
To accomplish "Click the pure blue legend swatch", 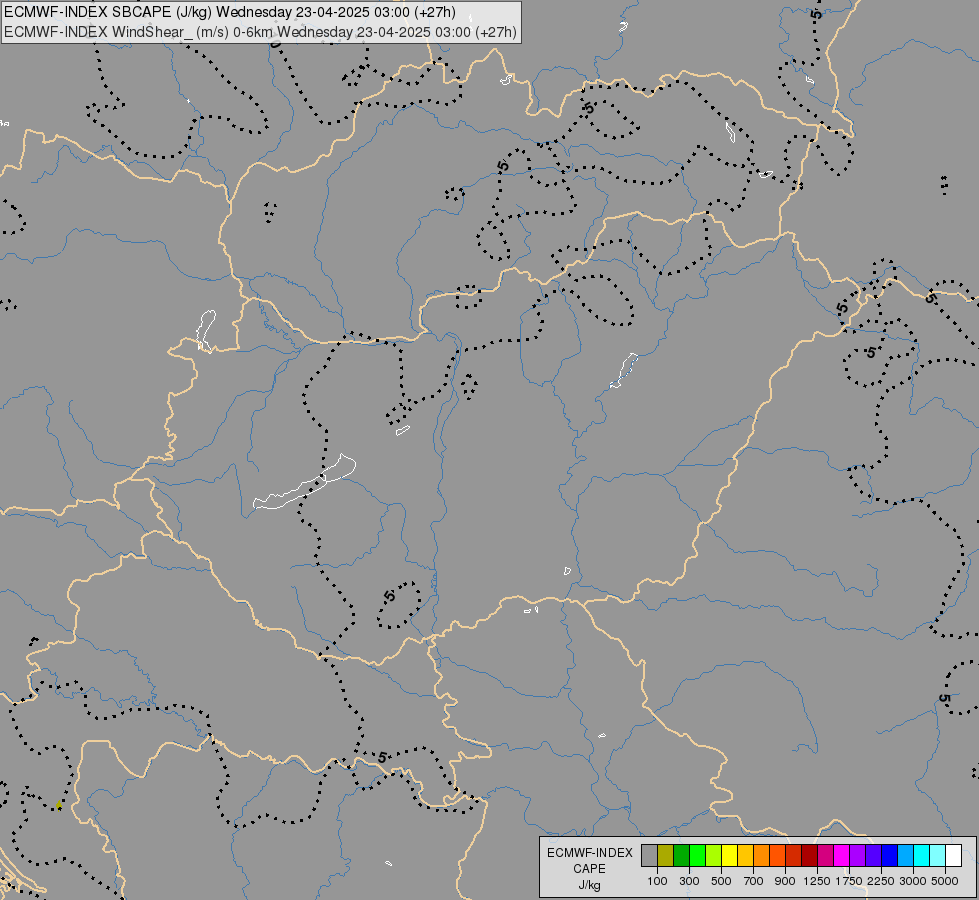I will (x=890, y=855).
